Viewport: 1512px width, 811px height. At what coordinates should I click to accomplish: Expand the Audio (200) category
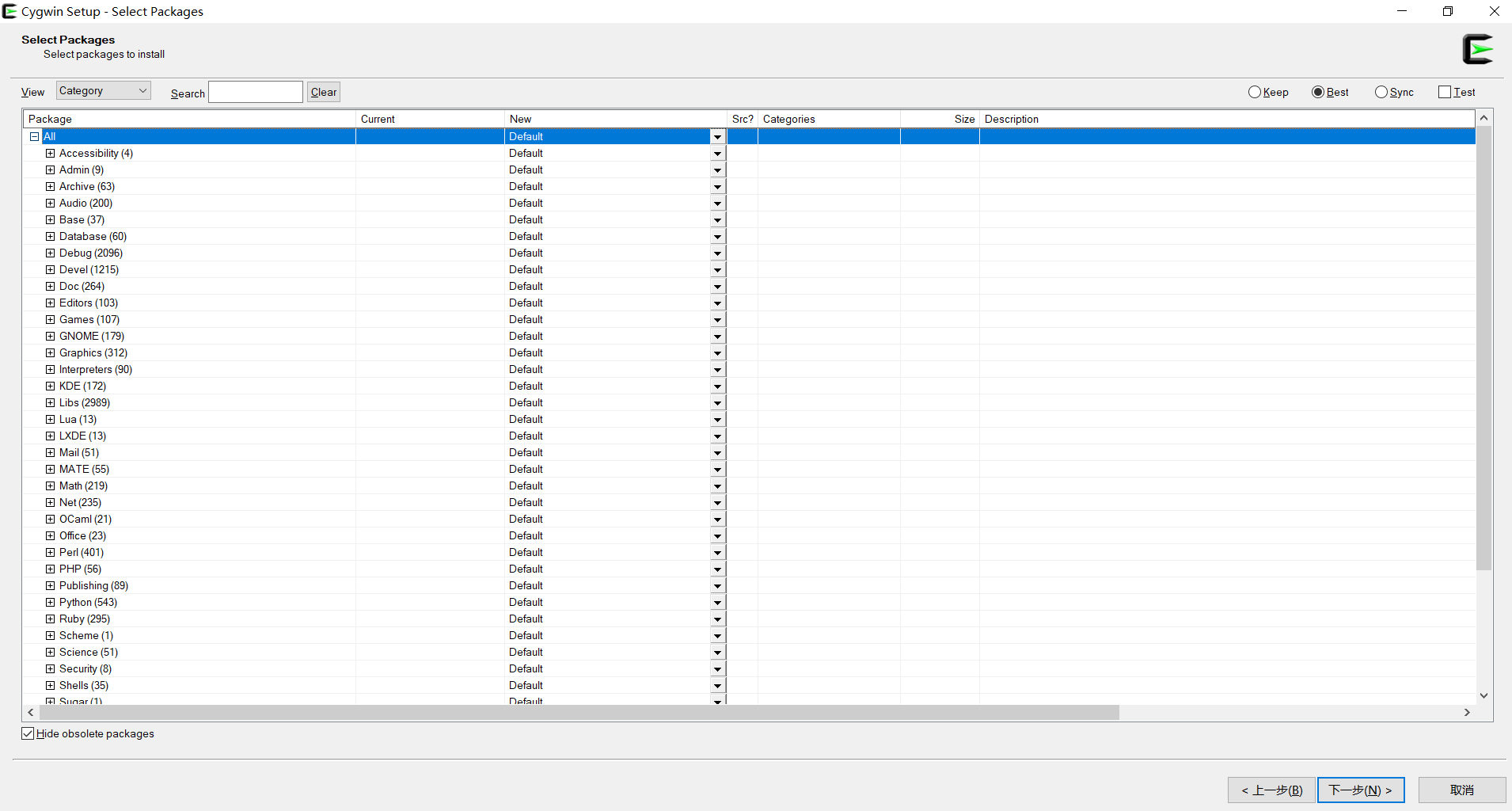tap(51, 203)
